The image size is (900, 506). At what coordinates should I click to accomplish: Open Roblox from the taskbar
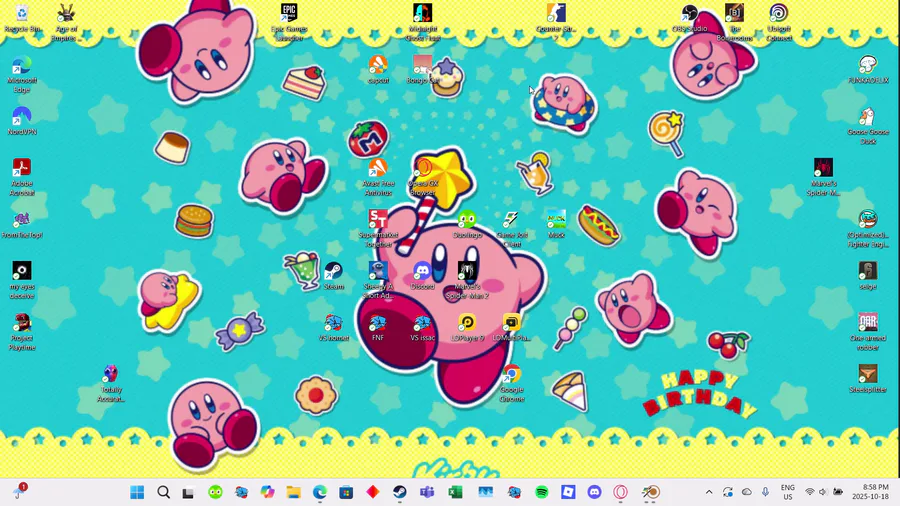tap(568, 492)
